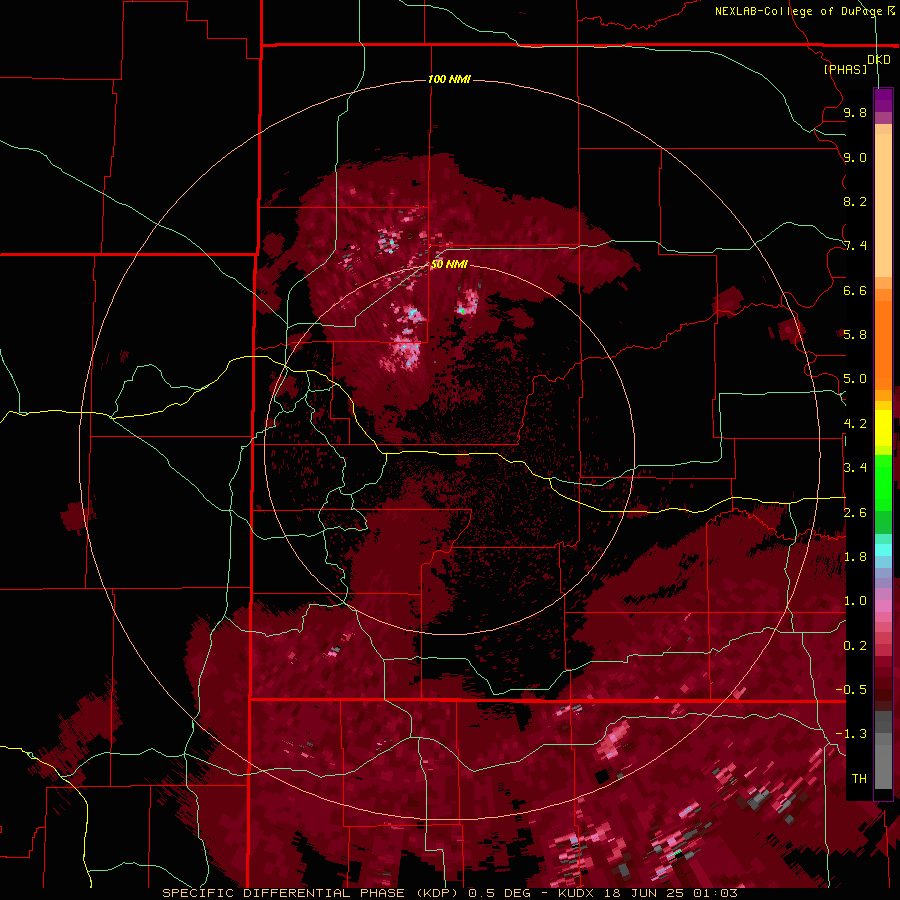Click the 3.4 legend value
The height and width of the screenshot is (900, 900).
(855, 468)
